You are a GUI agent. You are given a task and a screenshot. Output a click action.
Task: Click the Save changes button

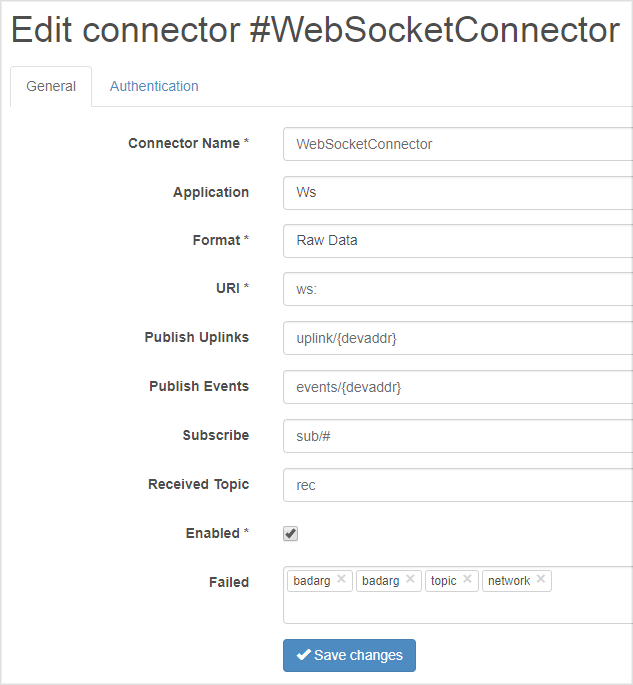point(349,655)
